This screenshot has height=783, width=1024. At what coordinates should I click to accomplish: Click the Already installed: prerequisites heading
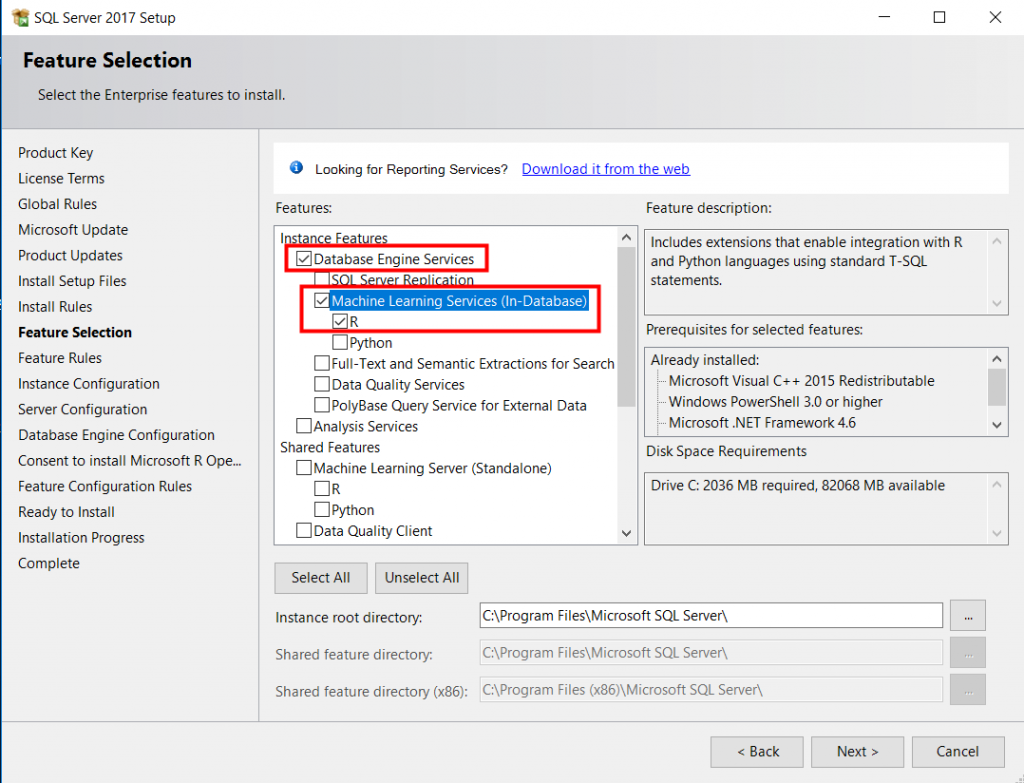tap(705, 360)
